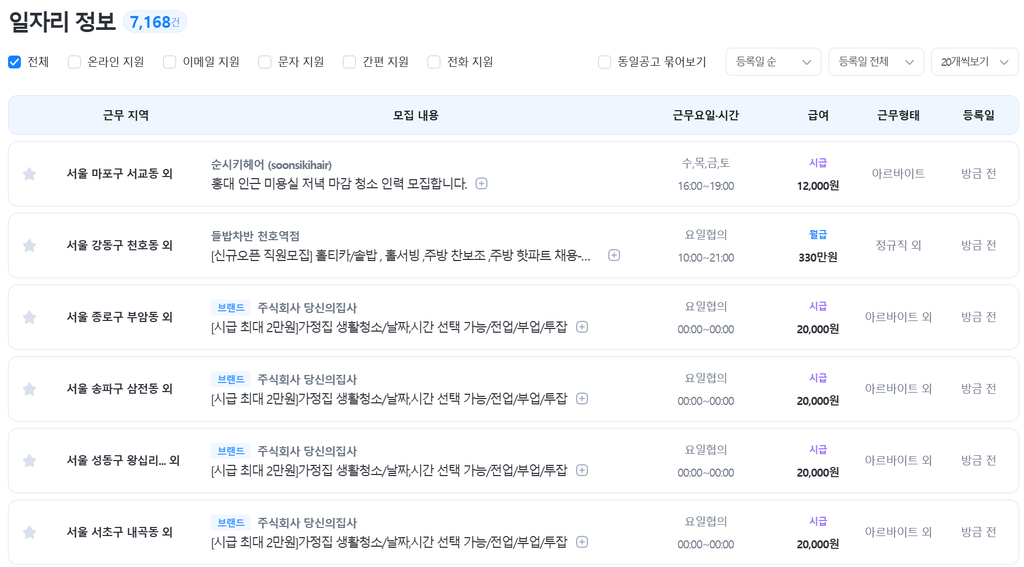The height and width of the screenshot is (567, 1024).
Task: Favorite the 서울 성동구 왕십리 listing star
Action: pos(29,461)
